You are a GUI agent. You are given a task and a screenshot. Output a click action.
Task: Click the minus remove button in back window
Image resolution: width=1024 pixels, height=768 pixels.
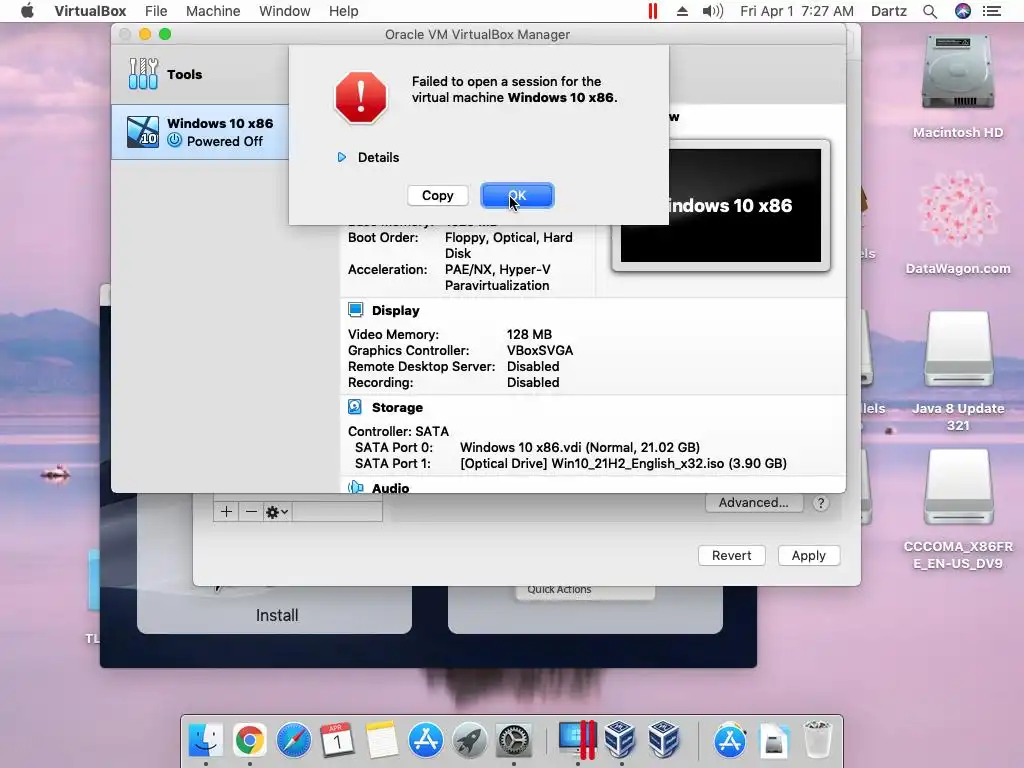pyautogui.click(x=251, y=512)
